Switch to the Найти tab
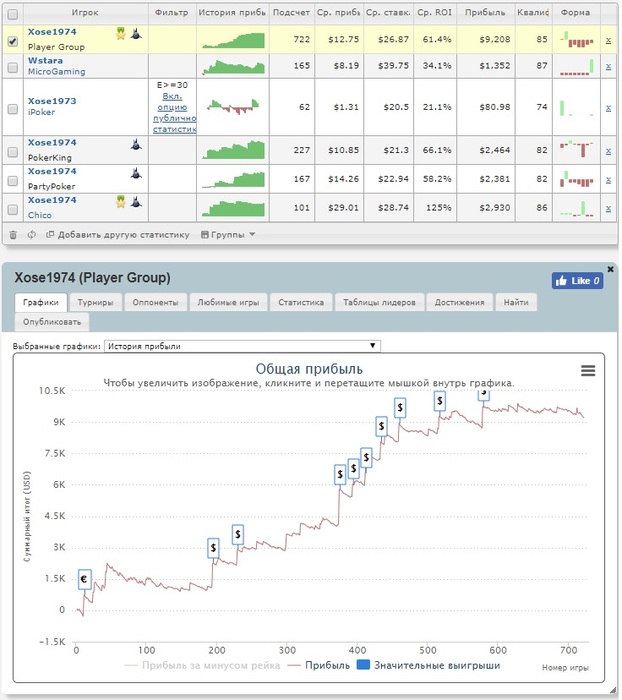622x700 pixels. (516, 302)
